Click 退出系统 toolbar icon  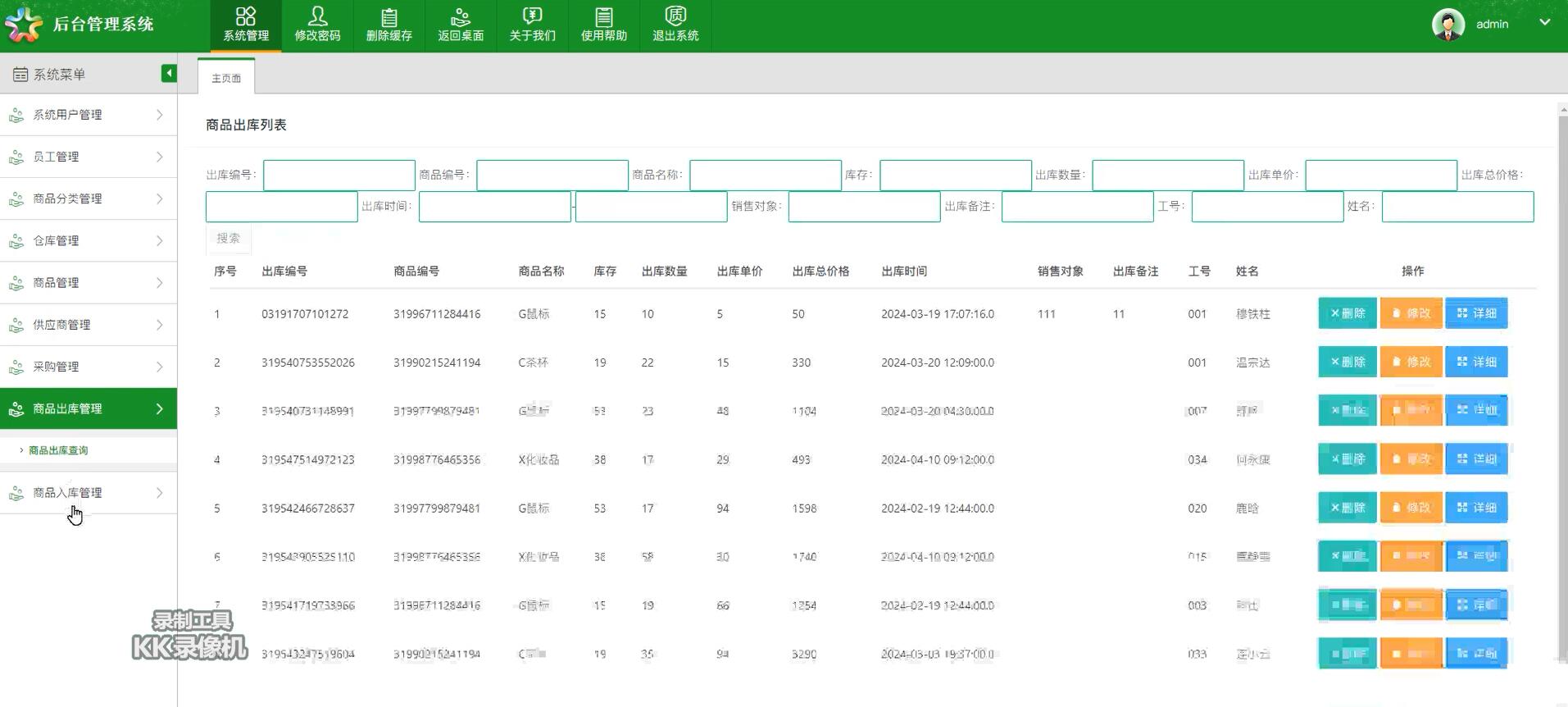[x=675, y=25]
